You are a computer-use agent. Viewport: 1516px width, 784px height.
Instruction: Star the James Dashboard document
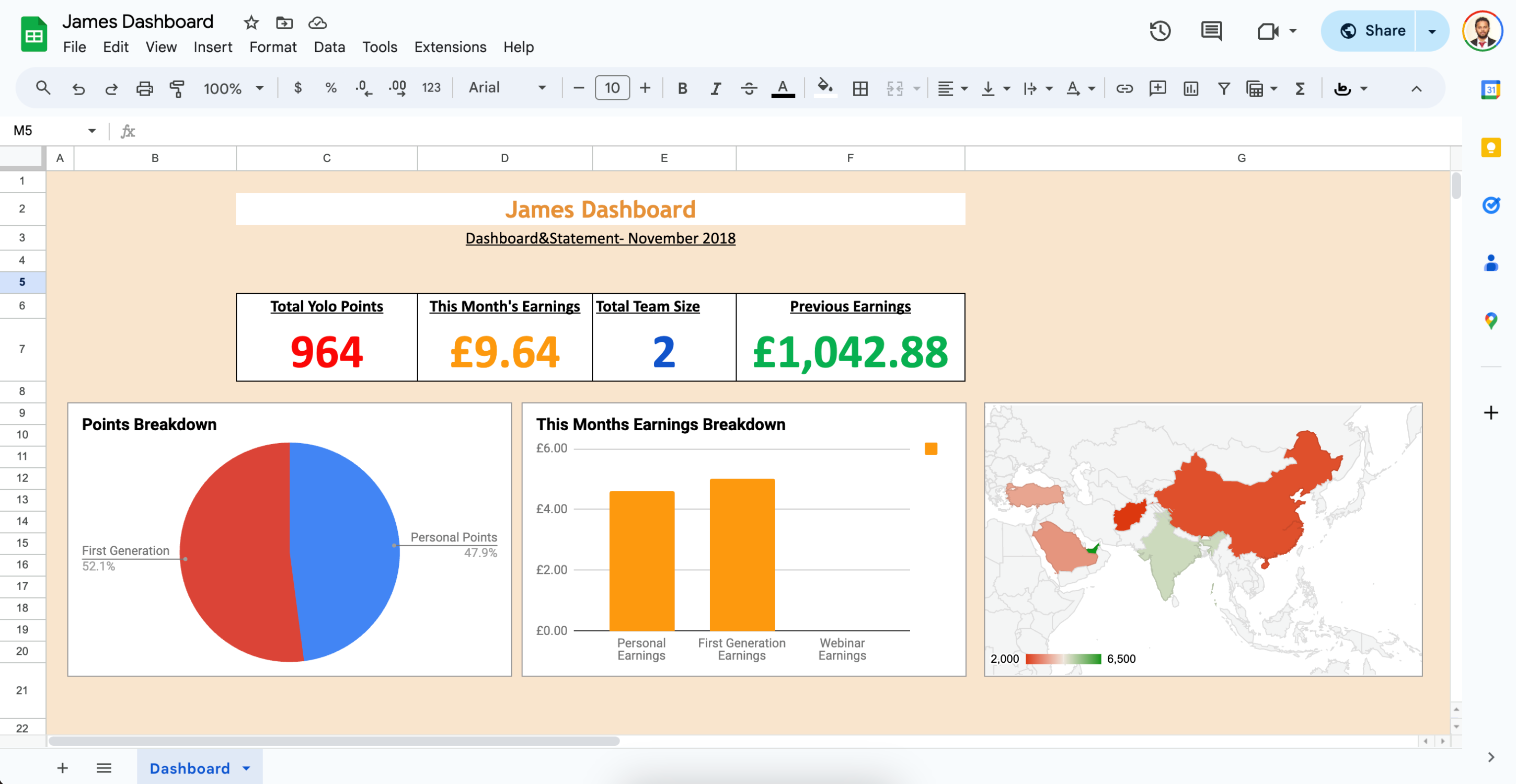pyautogui.click(x=251, y=22)
